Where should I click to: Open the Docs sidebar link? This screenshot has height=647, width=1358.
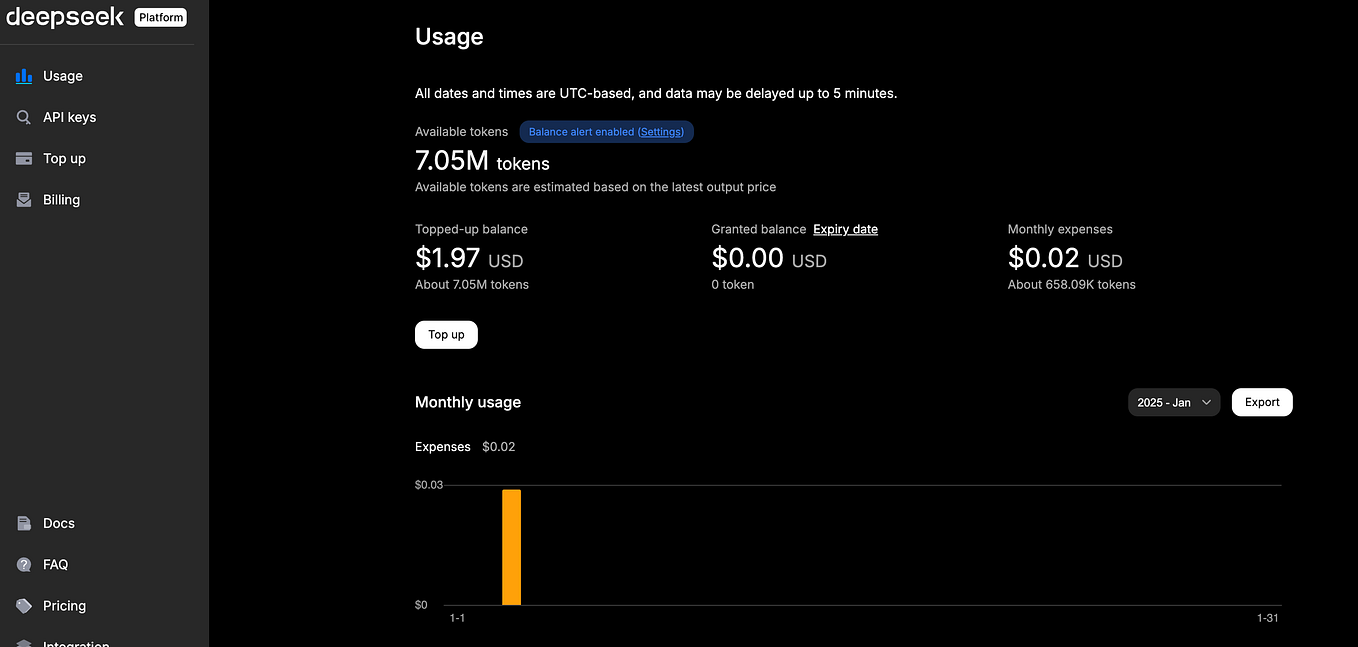[x=59, y=523]
